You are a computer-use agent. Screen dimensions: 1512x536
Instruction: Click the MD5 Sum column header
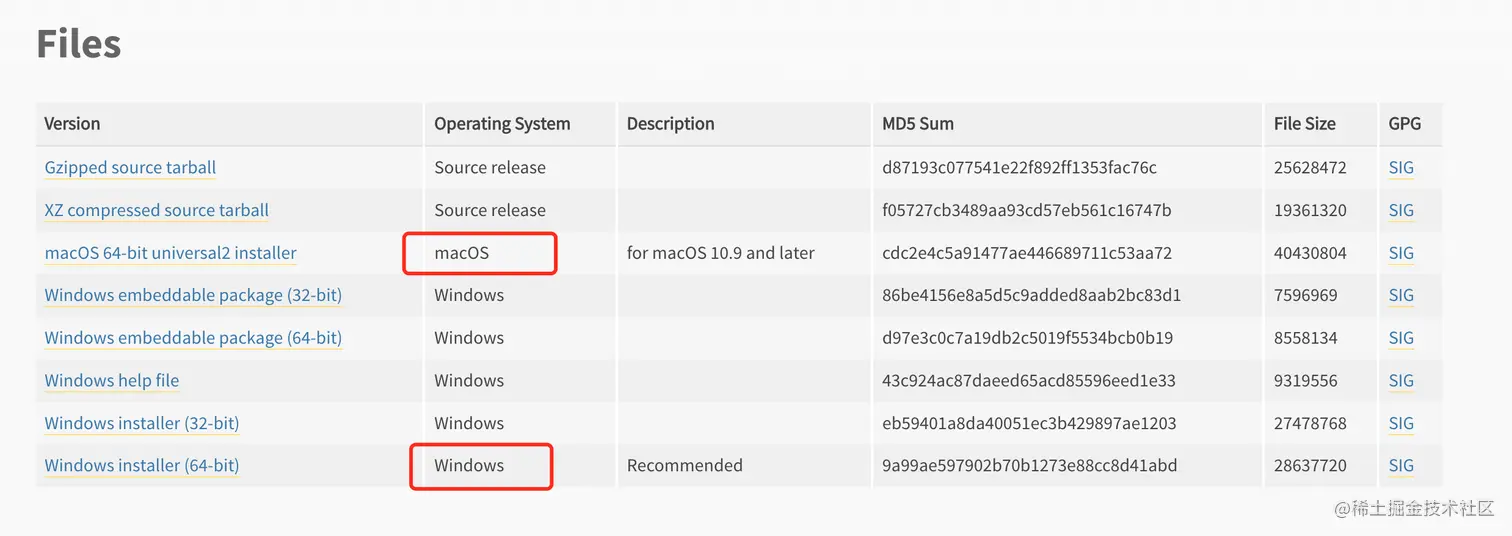coord(917,124)
